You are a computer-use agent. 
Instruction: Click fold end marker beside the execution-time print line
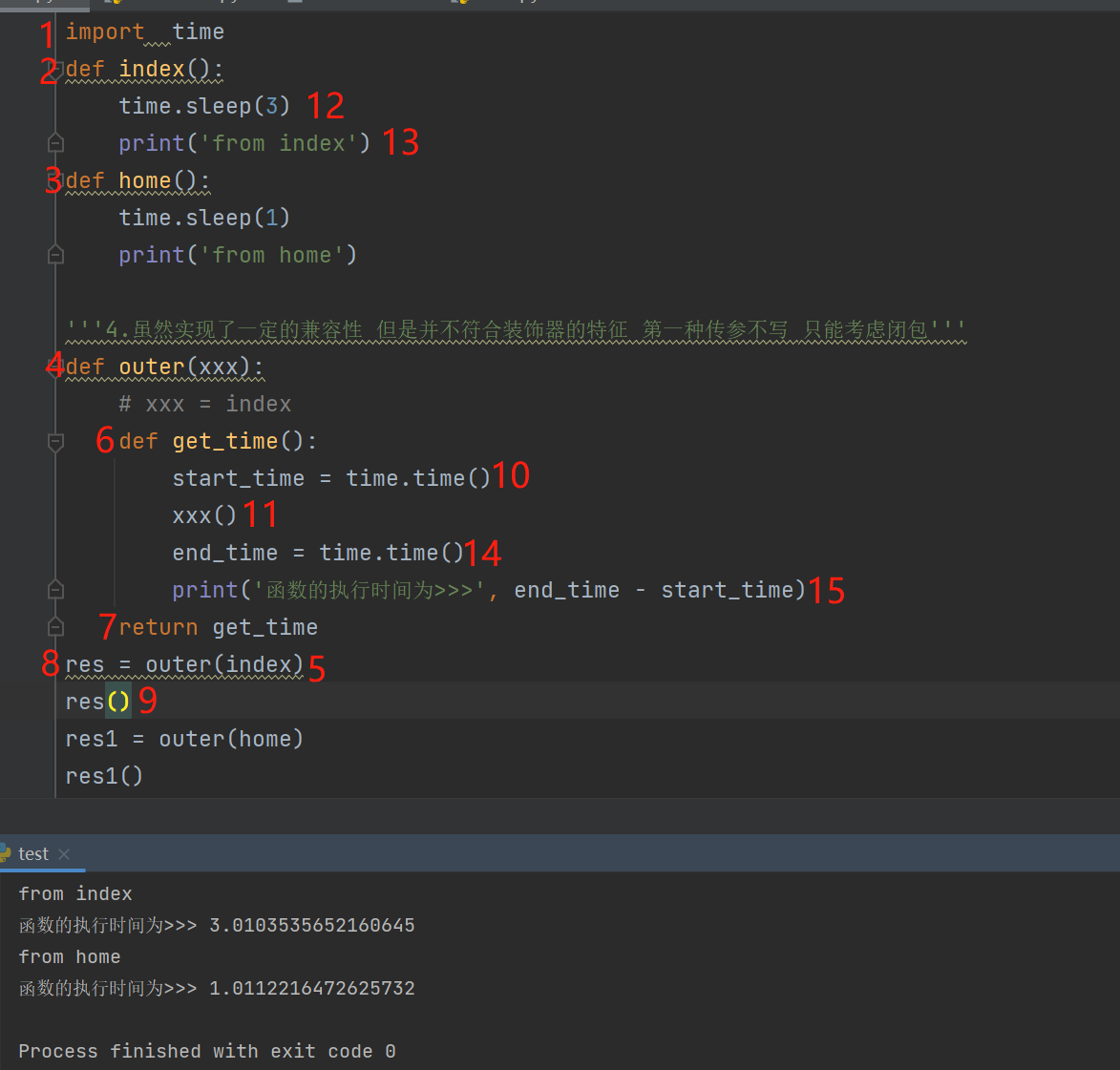point(55,590)
